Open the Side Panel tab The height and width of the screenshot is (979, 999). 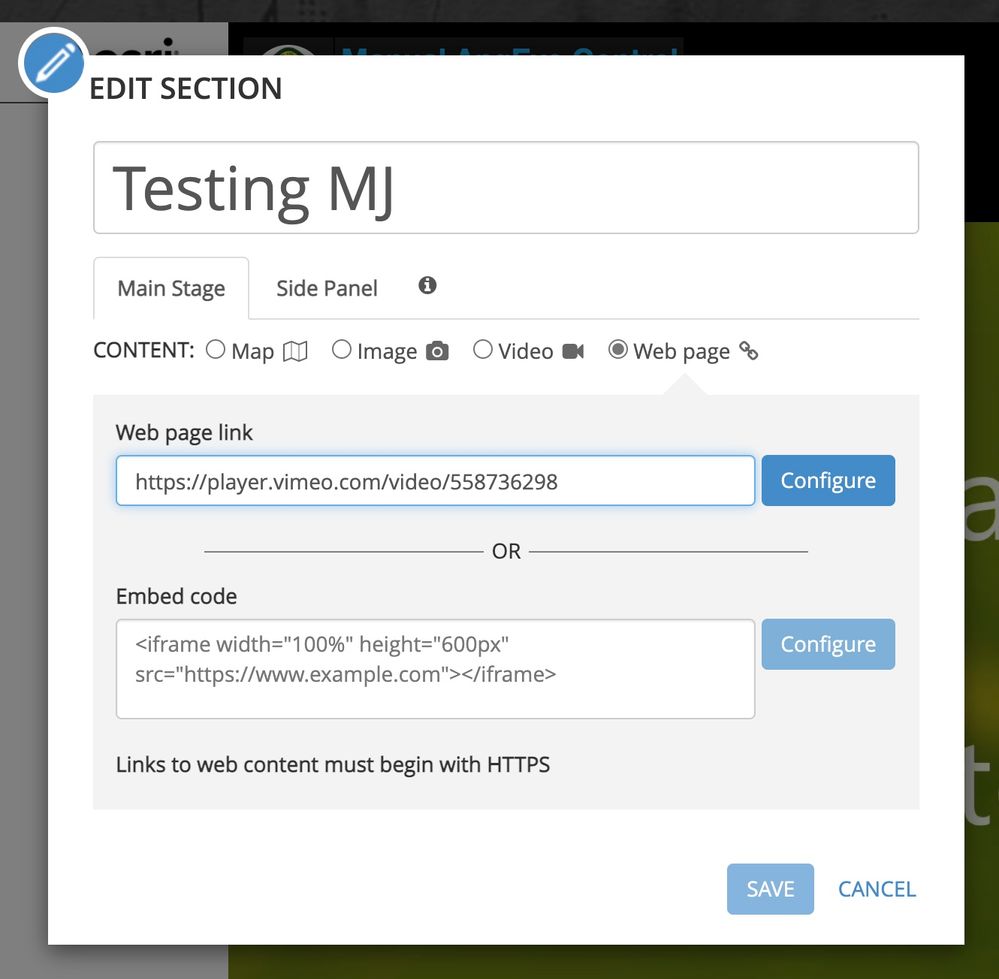(x=327, y=289)
